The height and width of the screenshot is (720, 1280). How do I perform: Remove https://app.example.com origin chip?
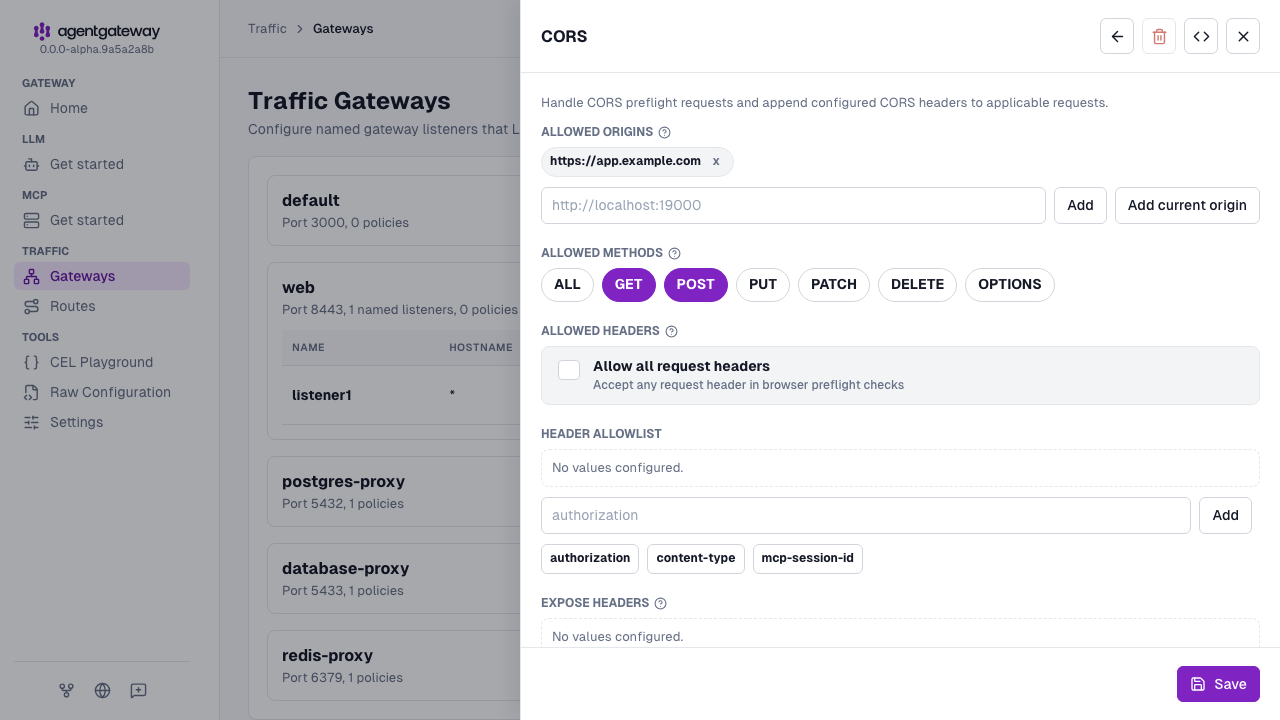tap(716, 161)
